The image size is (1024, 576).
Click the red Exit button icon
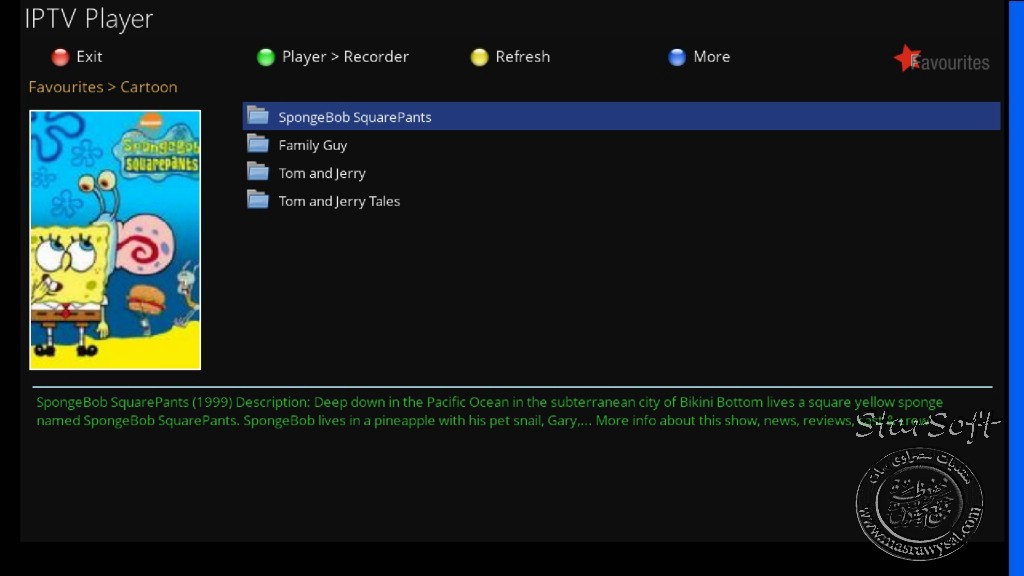point(60,57)
